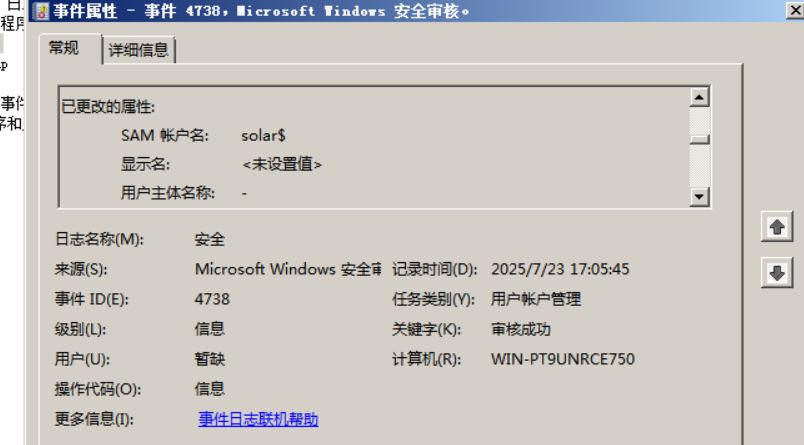Select the 常规 tab
This screenshot has width=804, height=445.
[x=64, y=48]
